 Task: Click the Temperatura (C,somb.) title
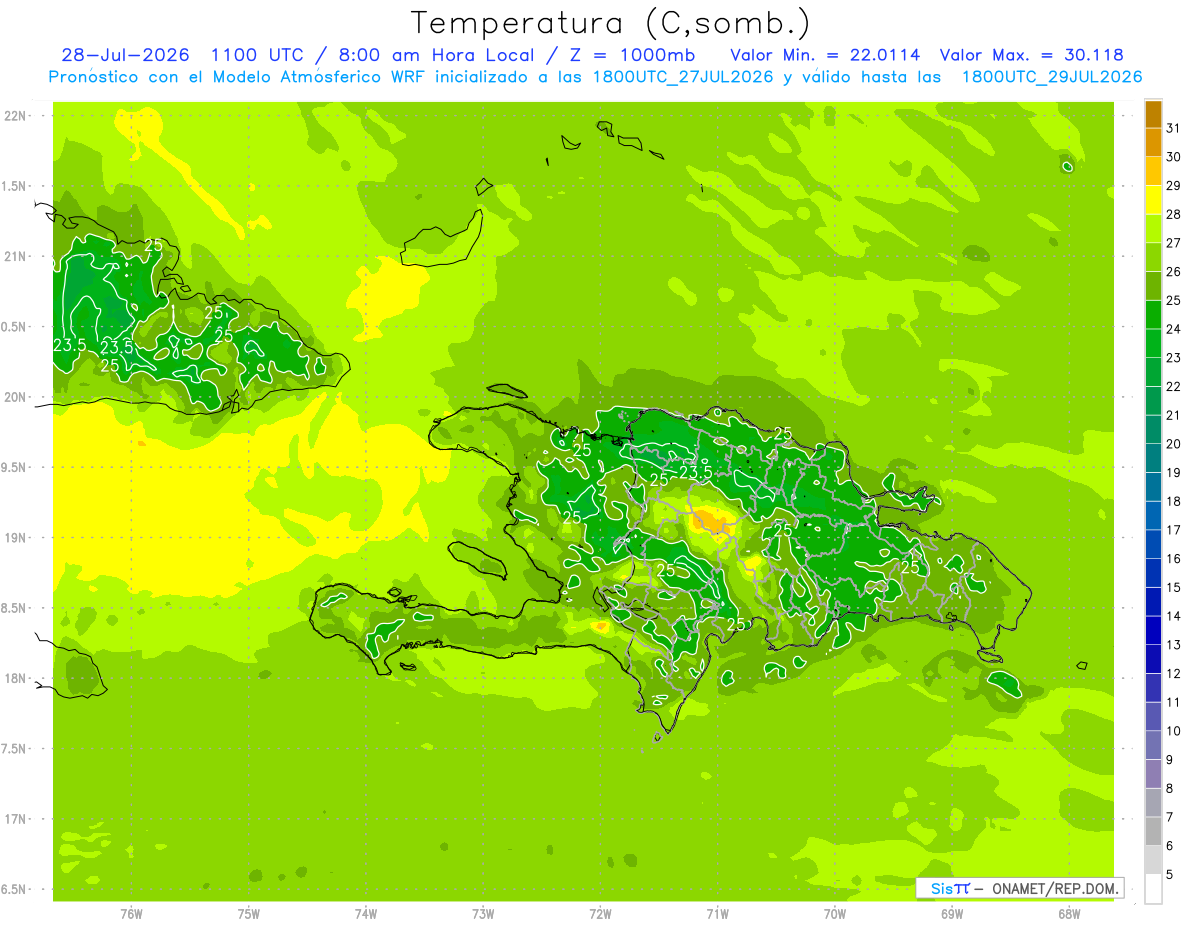coord(611,23)
